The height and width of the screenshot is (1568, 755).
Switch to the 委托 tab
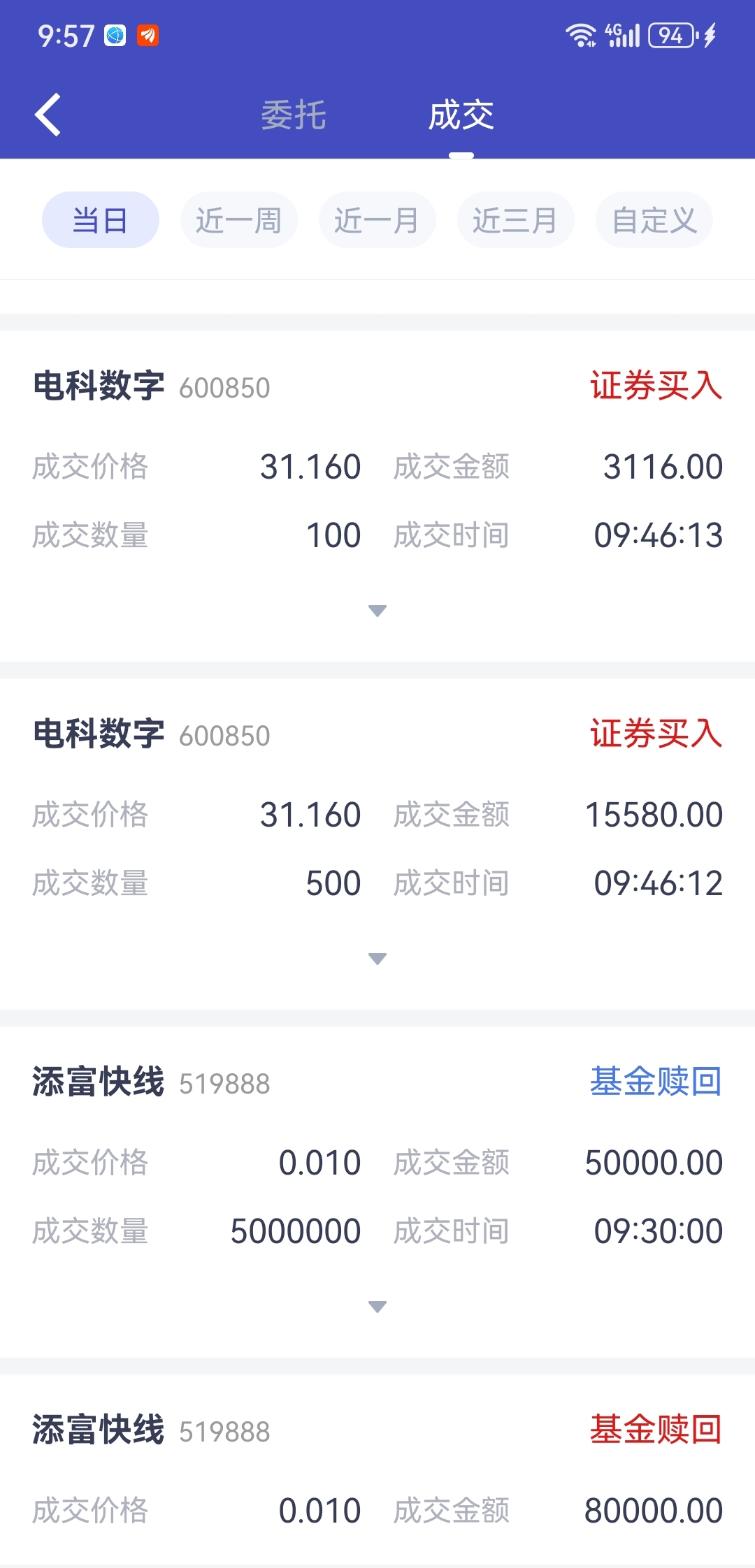[294, 115]
